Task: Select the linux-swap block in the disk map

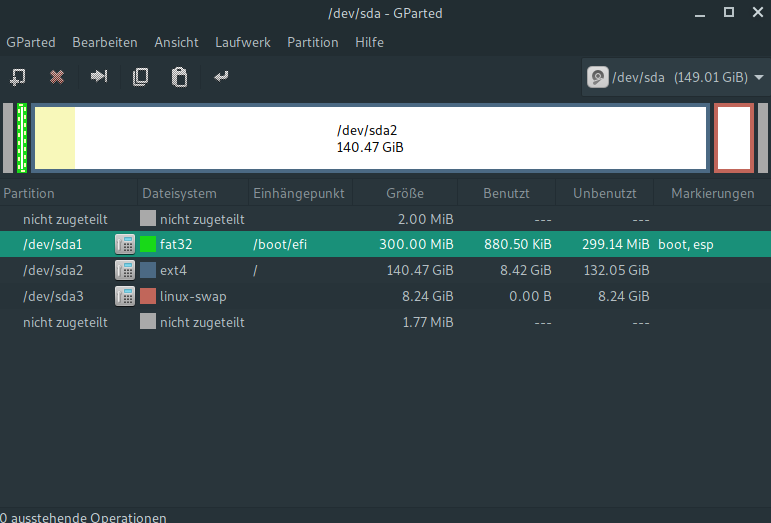Action: pos(733,138)
